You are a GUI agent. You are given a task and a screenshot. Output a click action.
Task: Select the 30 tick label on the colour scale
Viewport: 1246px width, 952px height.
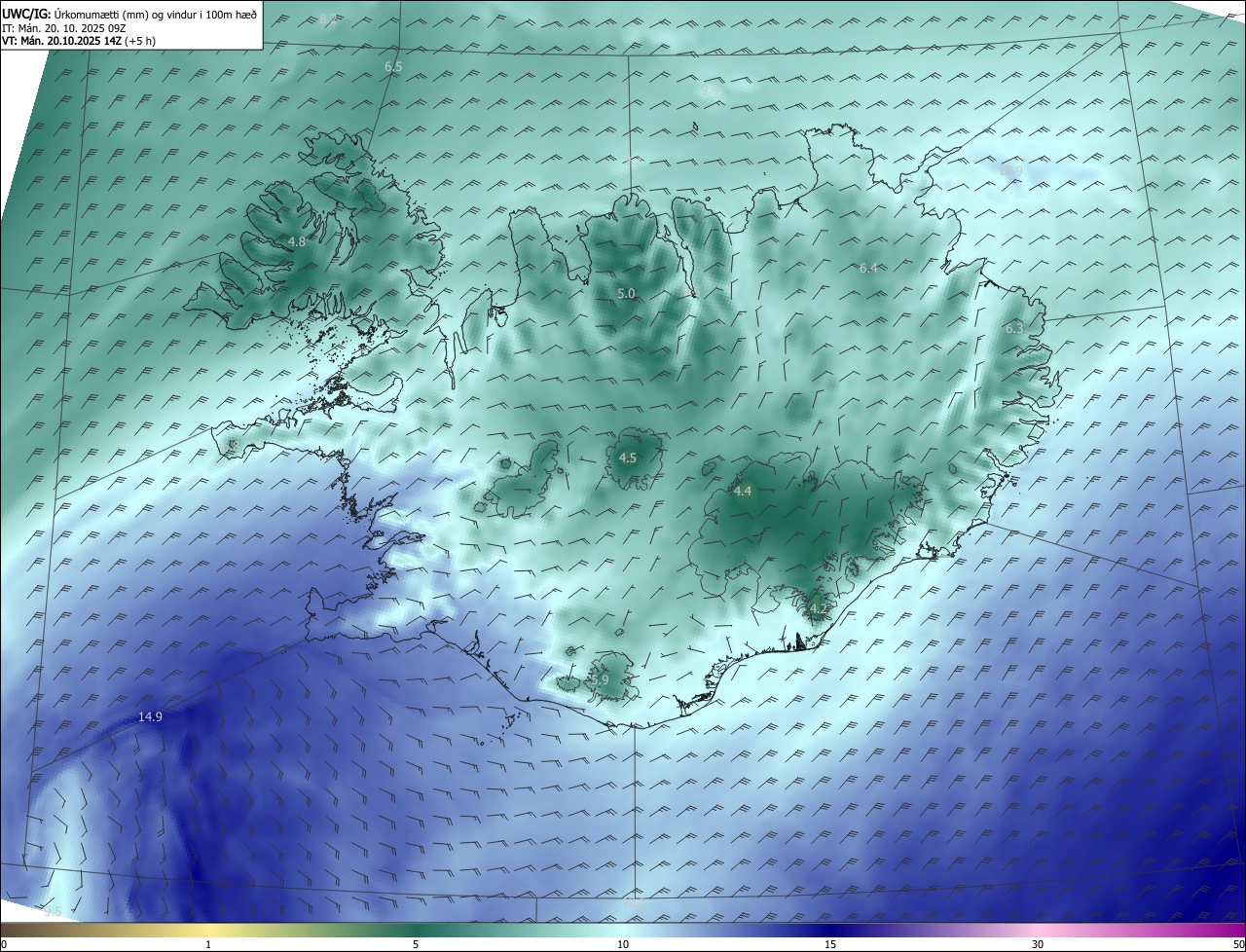click(1038, 944)
